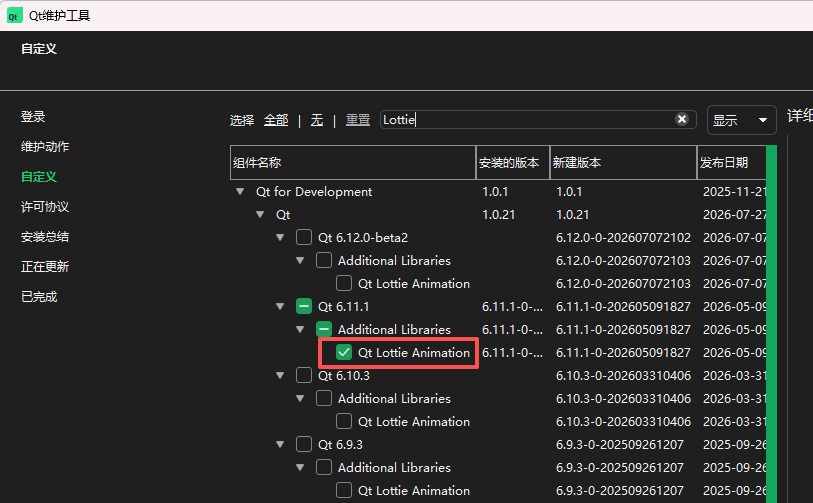813x503 pixels.
Task: Select the Qt 6.10.3 row label
Action: pos(344,375)
